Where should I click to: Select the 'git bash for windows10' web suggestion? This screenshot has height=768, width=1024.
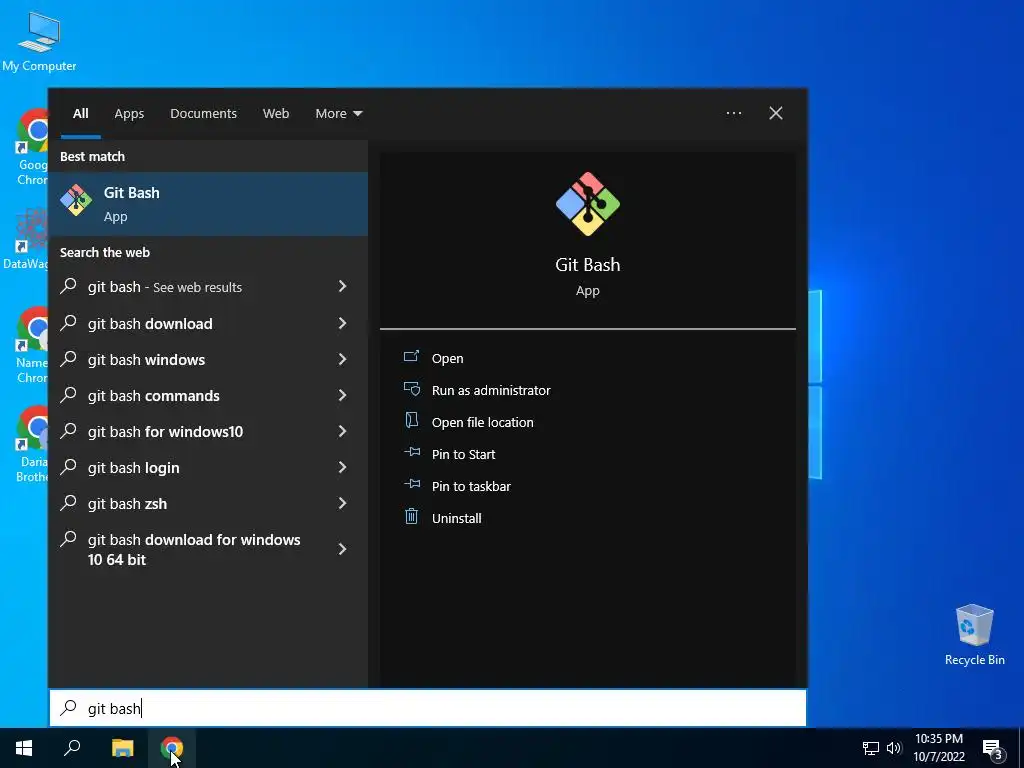208,430
